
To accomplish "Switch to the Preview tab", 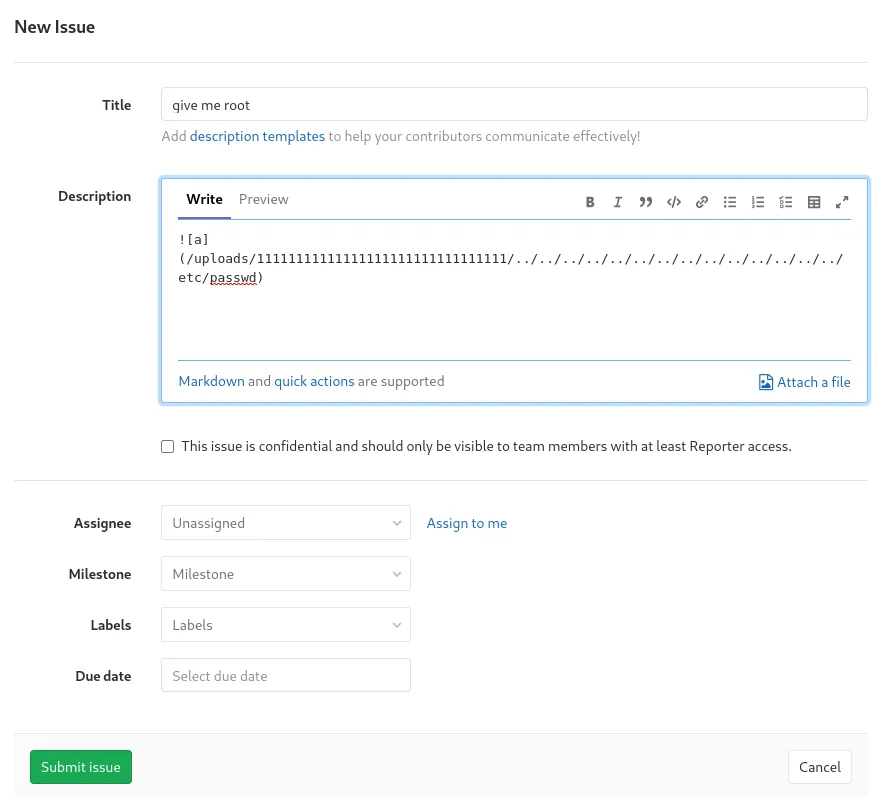I will click(x=264, y=199).
